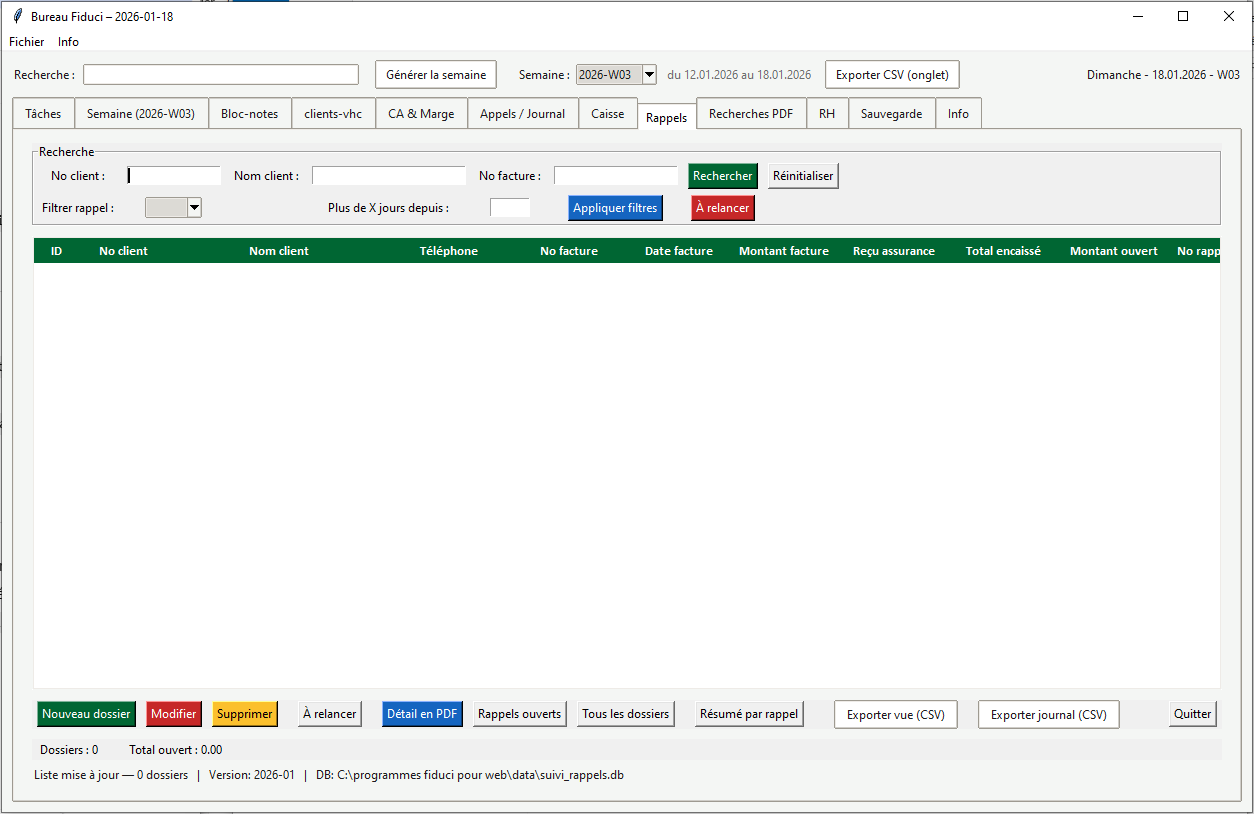The height and width of the screenshot is (814, 1254).
Task: Open the Semaine dropdown showing 2026-W03
Action: click(x=649, y=74)
